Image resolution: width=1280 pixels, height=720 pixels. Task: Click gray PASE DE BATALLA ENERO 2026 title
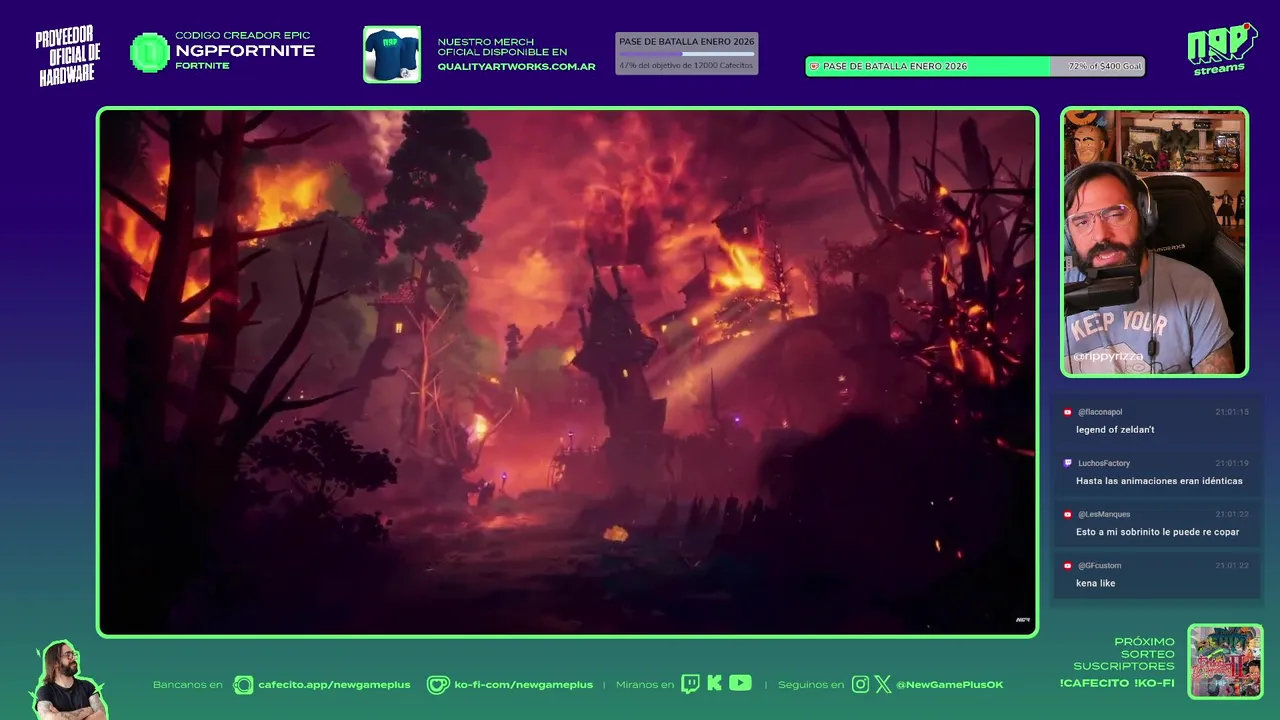pos(686,42)
